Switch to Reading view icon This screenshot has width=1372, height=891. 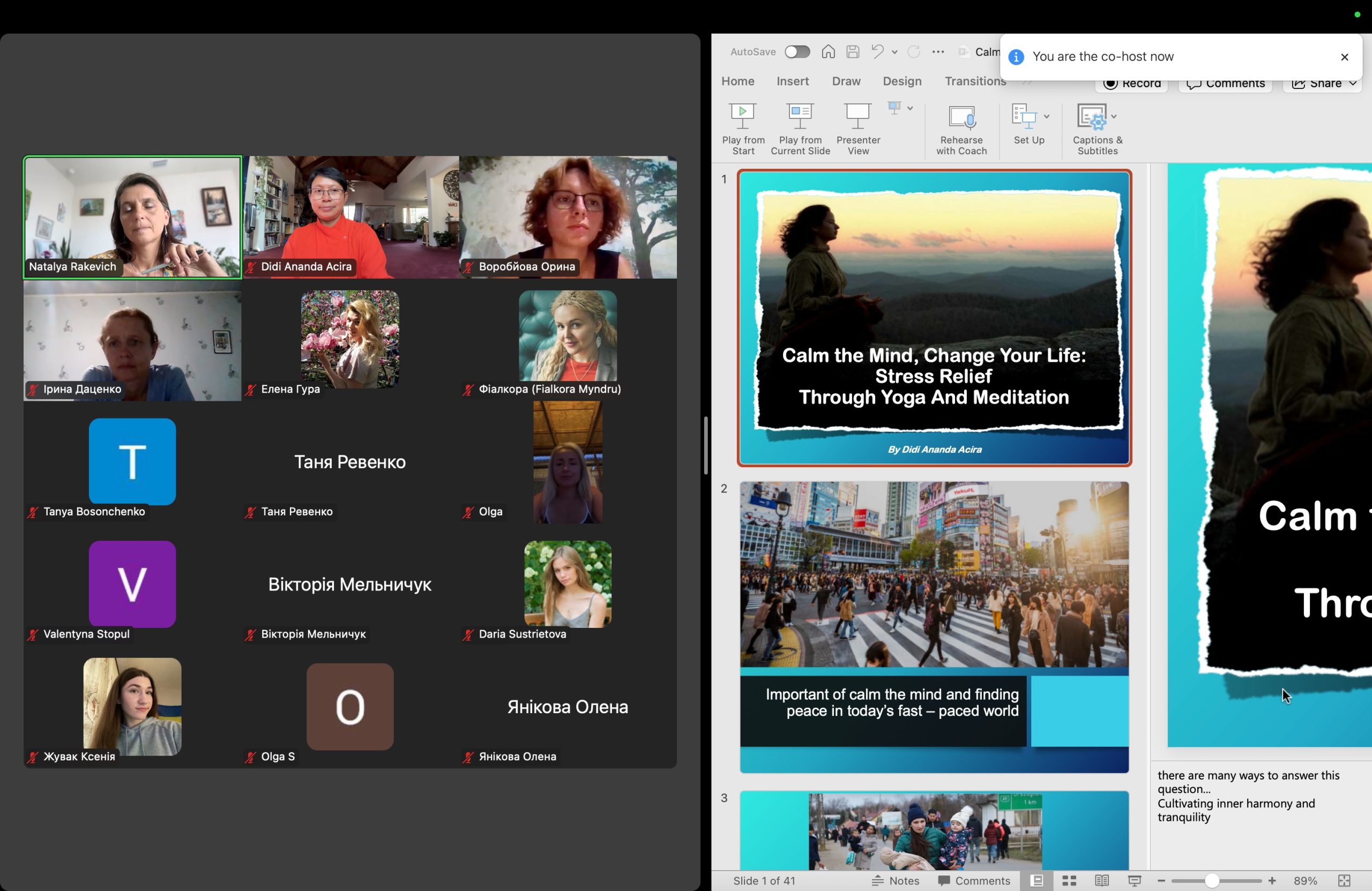[1101, 880]
